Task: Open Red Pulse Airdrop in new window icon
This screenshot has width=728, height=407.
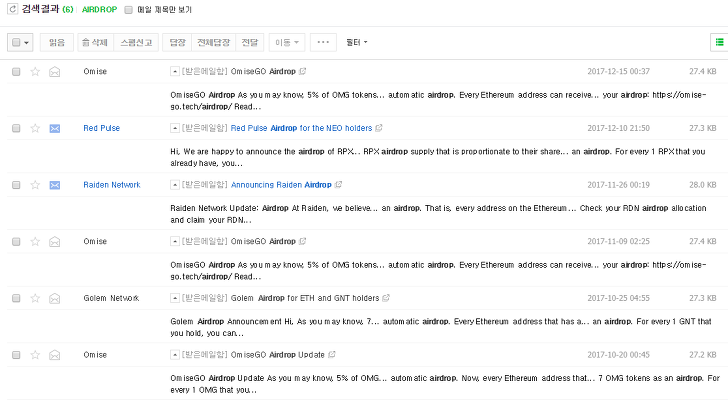Action: (x=379, y=128)
